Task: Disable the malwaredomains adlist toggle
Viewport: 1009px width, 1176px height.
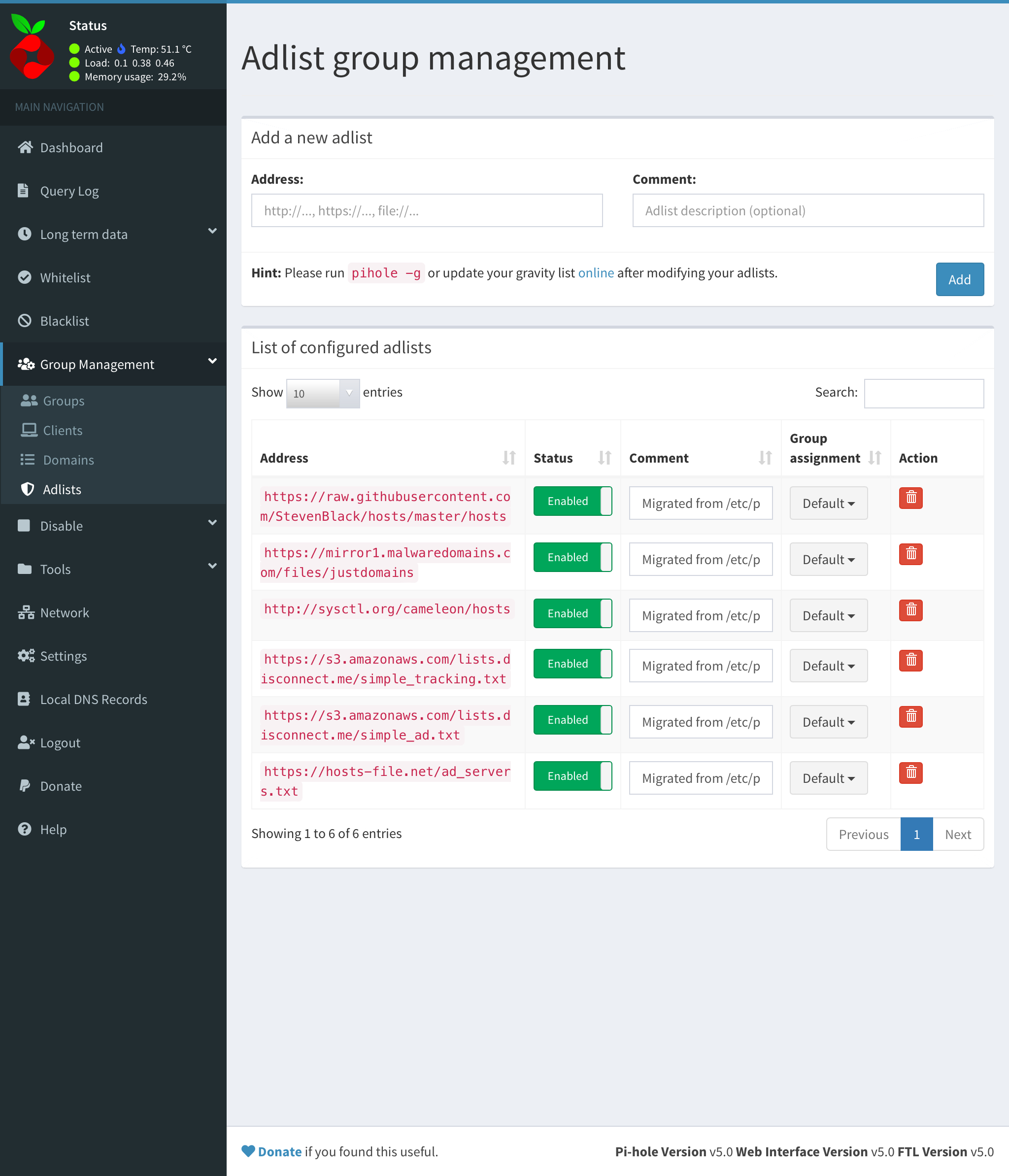Action: point(572,557)
